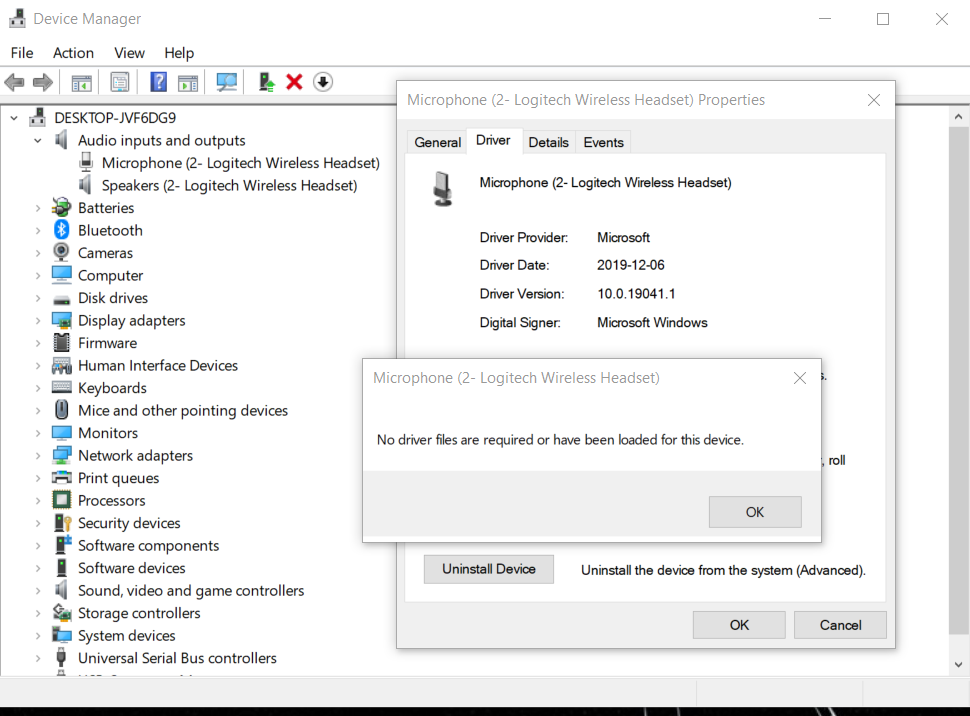
Task: Click OK in the driver files message
Action: click(x=755, y=512)
